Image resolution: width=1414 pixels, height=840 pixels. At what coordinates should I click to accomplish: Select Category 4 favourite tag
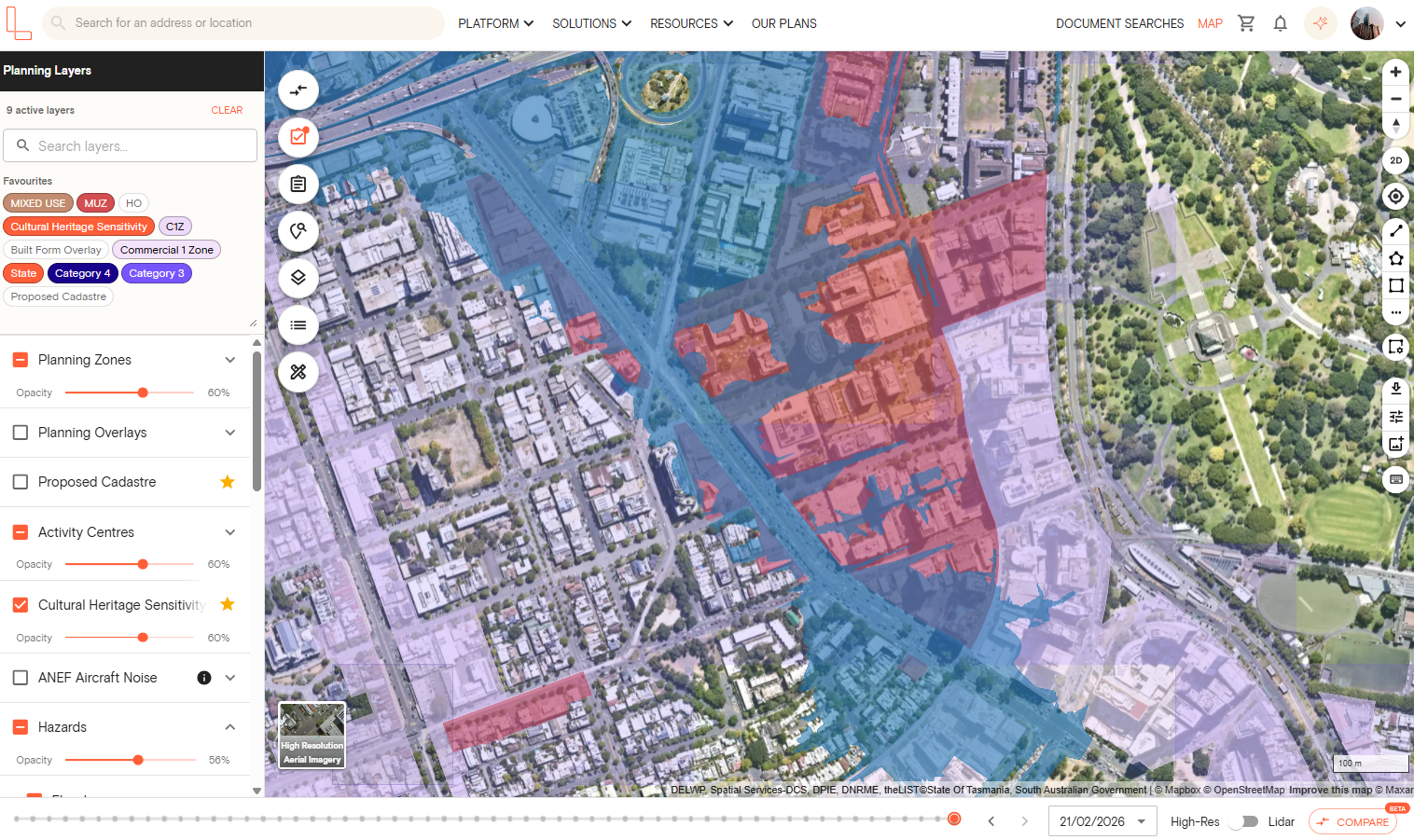pos(83,273)
